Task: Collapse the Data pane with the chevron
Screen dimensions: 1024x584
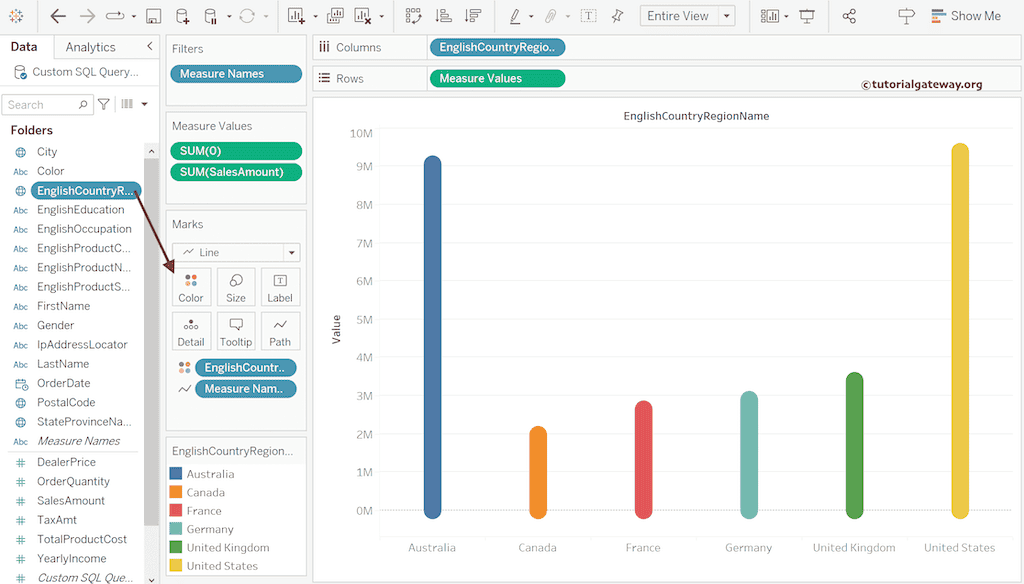Action: click(x=150, y=47)
